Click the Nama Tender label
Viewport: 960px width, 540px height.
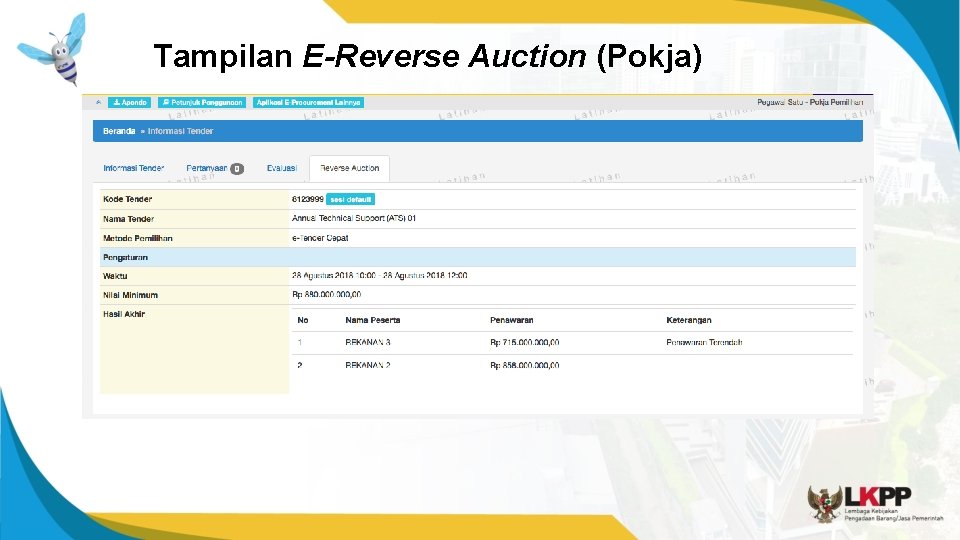point(129,219)
